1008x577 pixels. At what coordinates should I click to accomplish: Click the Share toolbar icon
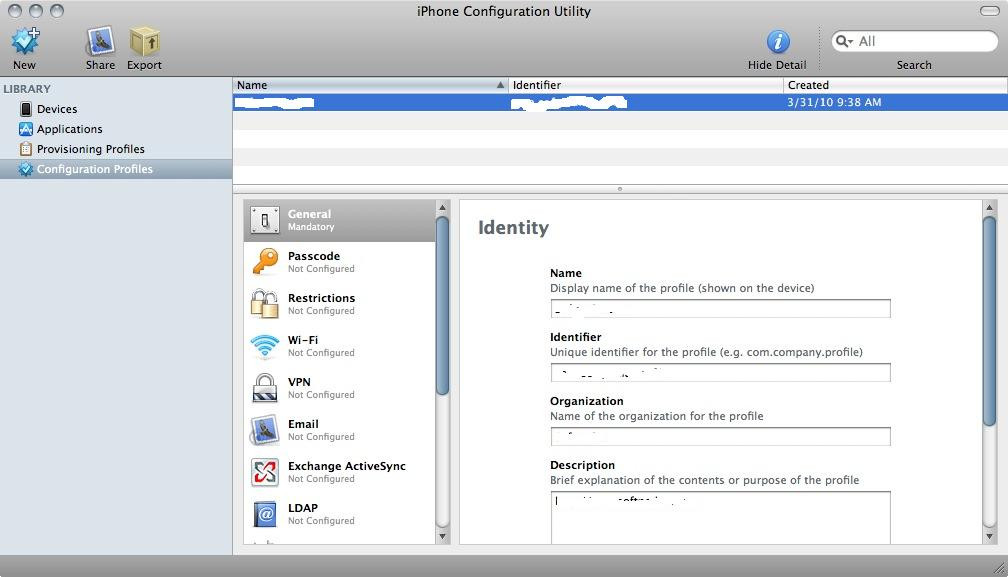pos(100,41)
